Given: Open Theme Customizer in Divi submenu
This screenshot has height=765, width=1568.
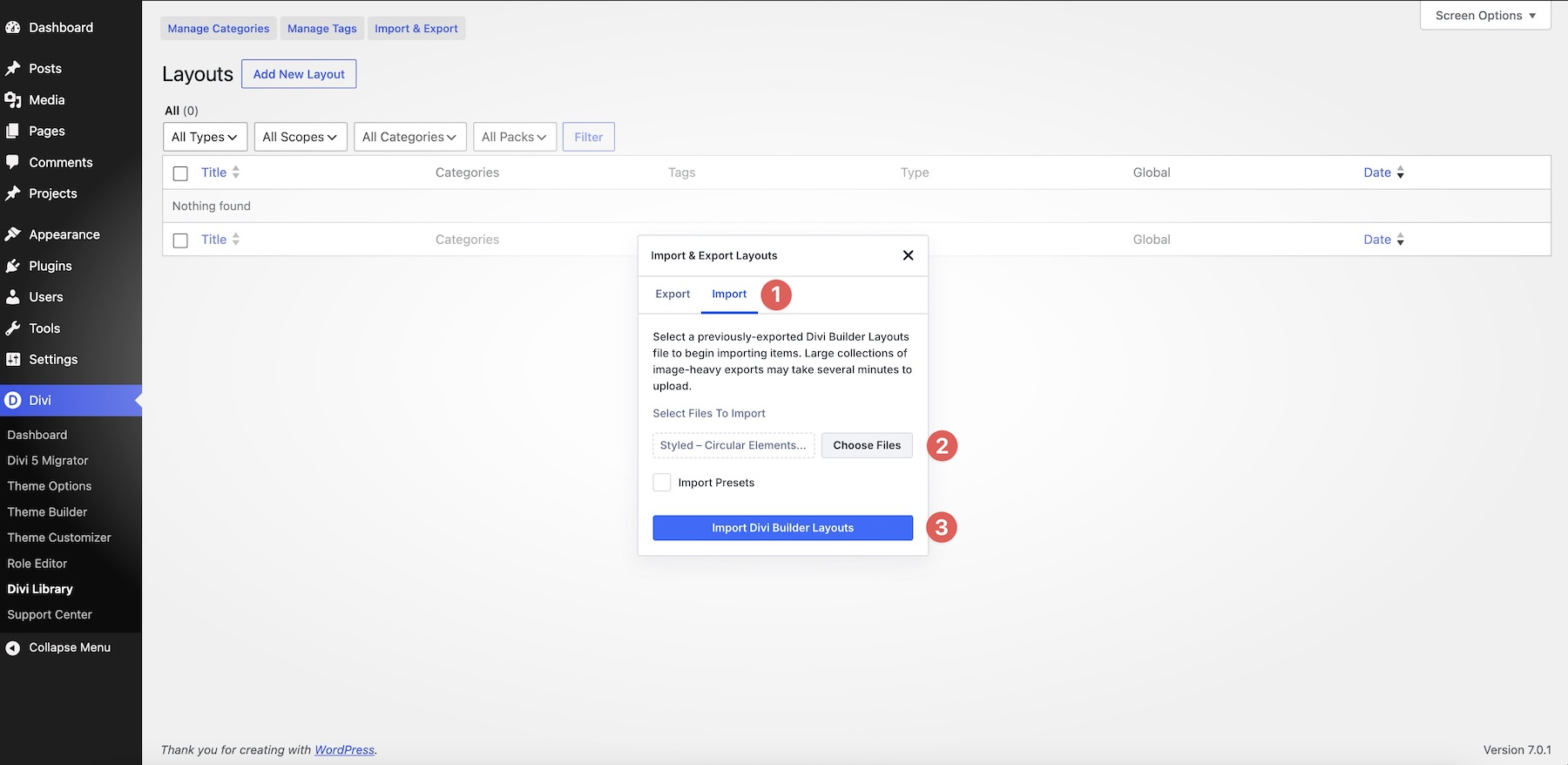Looking at the screenshot, I should 59,538.
